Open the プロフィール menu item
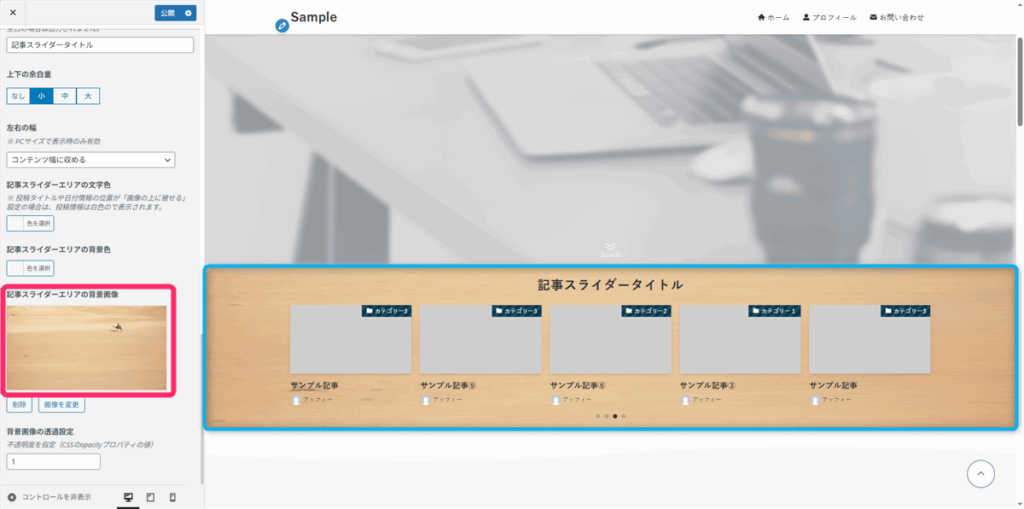This screenshot has height=509, width=1024. coord(829,18)
